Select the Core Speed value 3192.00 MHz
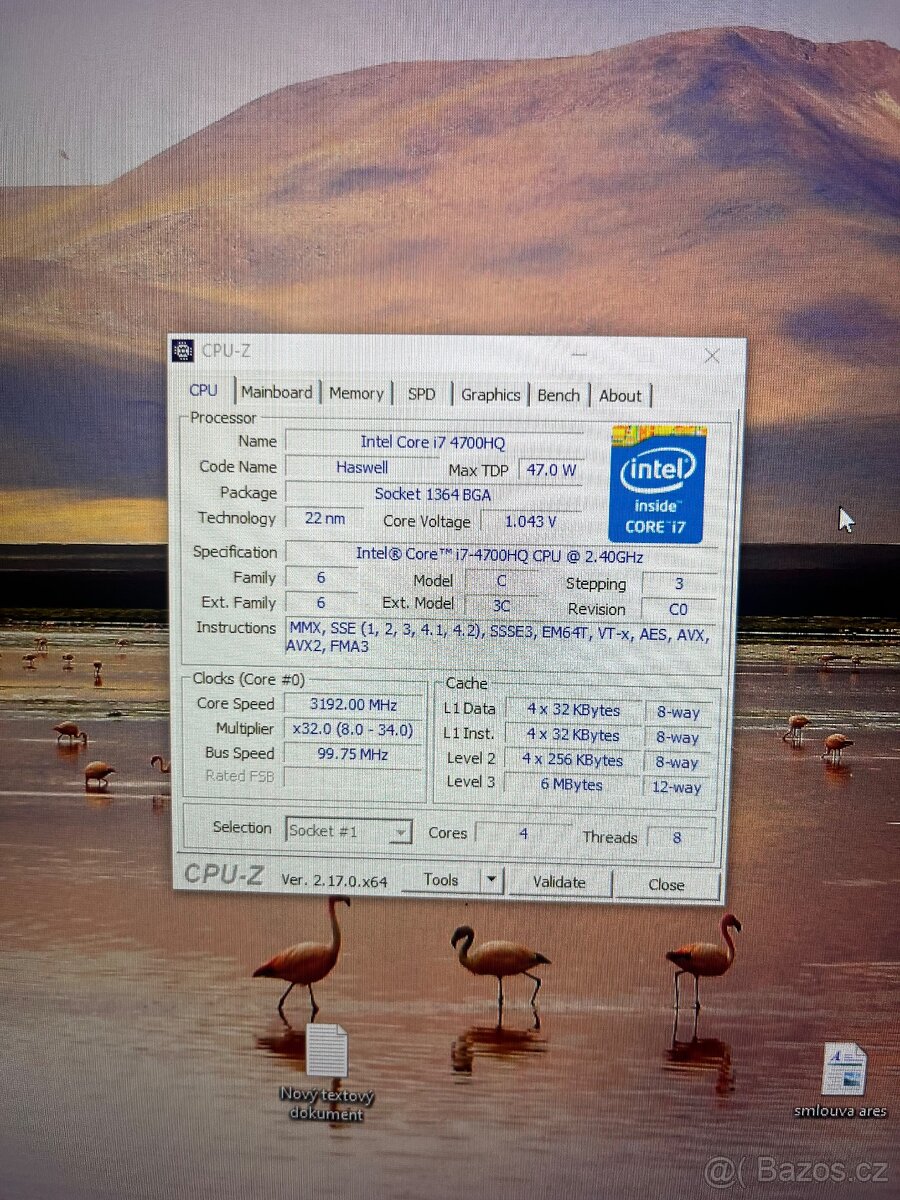 353,704
